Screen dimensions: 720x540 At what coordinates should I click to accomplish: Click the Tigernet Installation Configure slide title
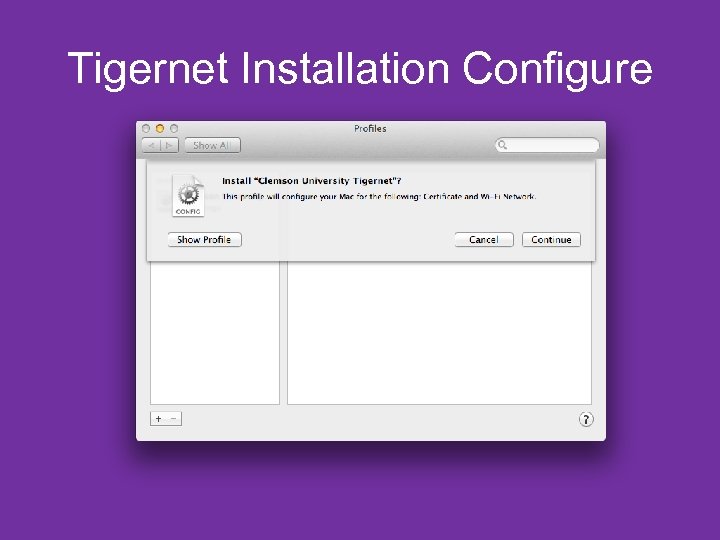click(x=360, y=69)
